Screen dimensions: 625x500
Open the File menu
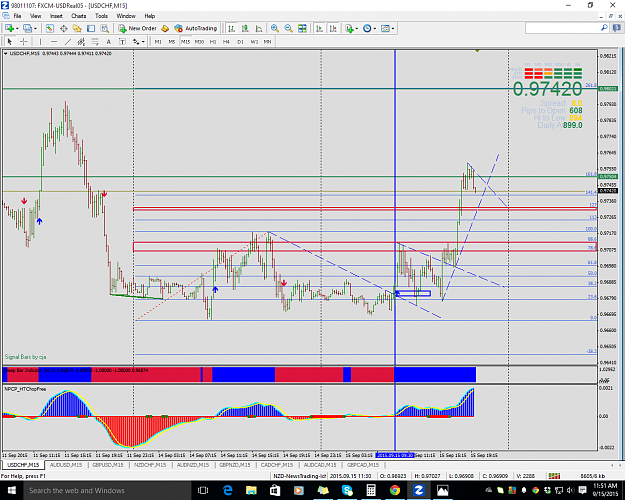tap(18, 16)
